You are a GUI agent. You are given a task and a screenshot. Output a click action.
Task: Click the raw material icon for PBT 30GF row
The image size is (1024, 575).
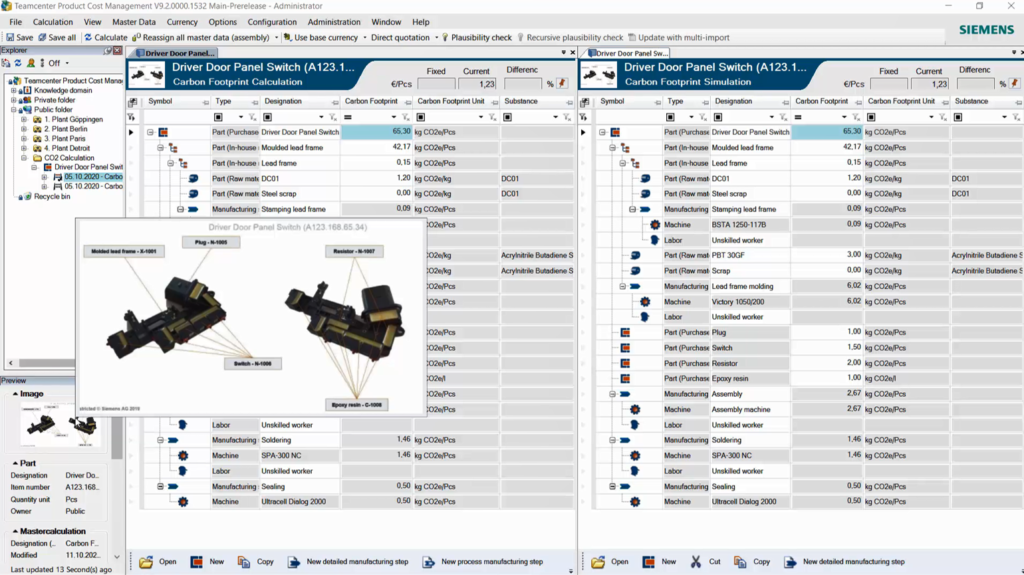635,255
